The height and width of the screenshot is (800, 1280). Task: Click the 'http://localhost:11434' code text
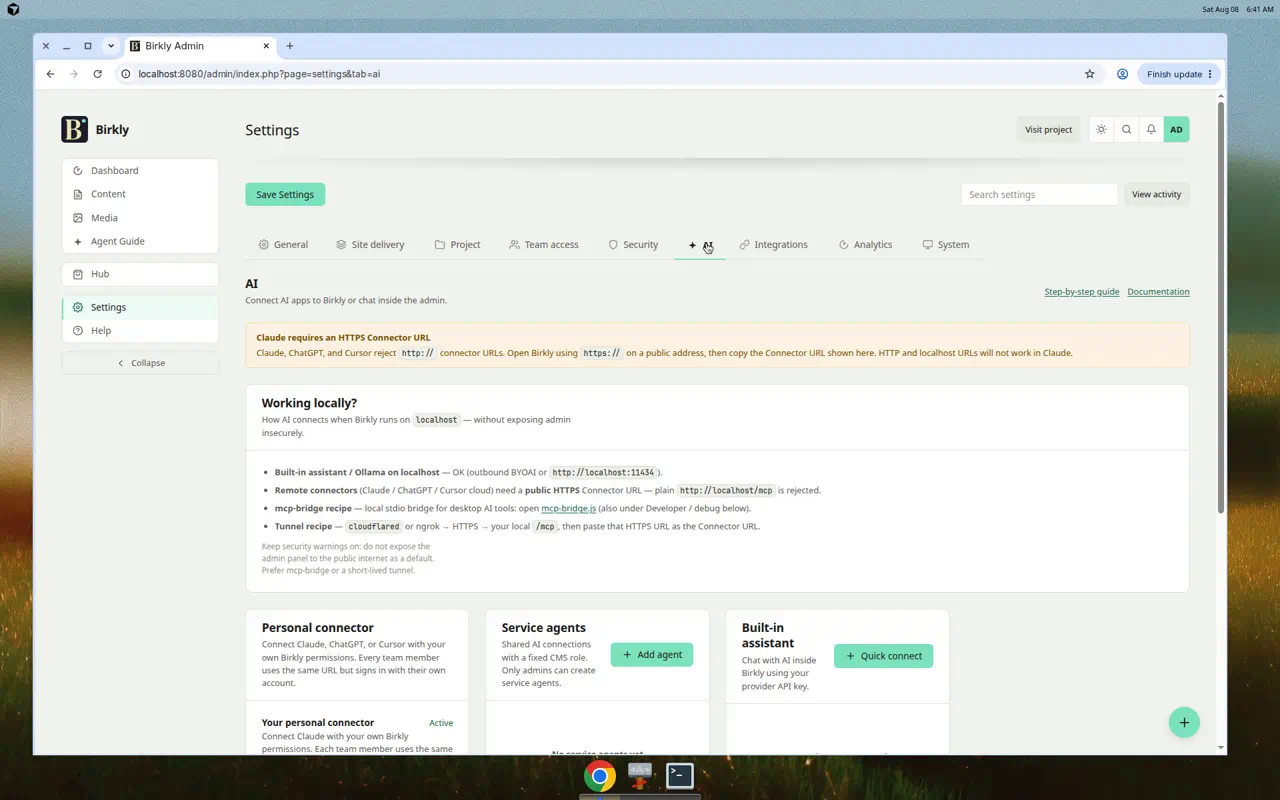(x=603, y=473)
